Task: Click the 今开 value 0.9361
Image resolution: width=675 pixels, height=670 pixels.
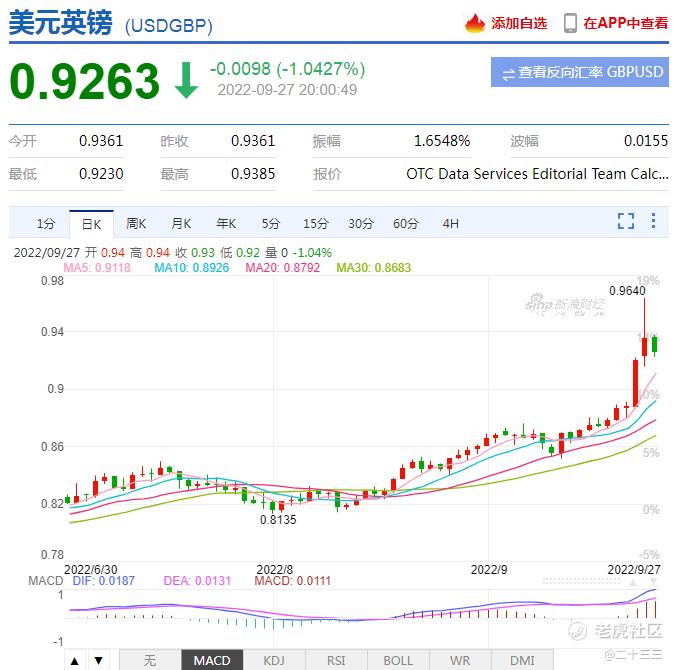Action: click(101, 141)
